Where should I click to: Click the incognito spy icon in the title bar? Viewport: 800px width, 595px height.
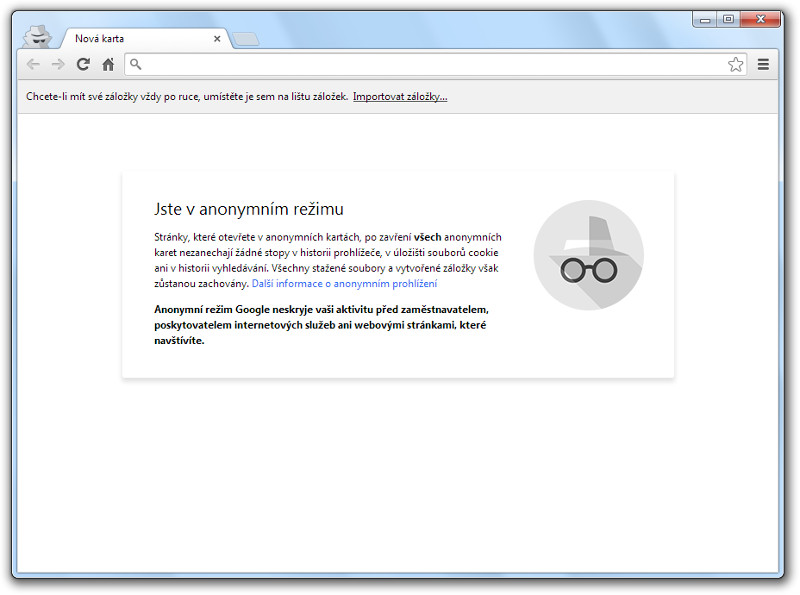[x=37, y=37]
